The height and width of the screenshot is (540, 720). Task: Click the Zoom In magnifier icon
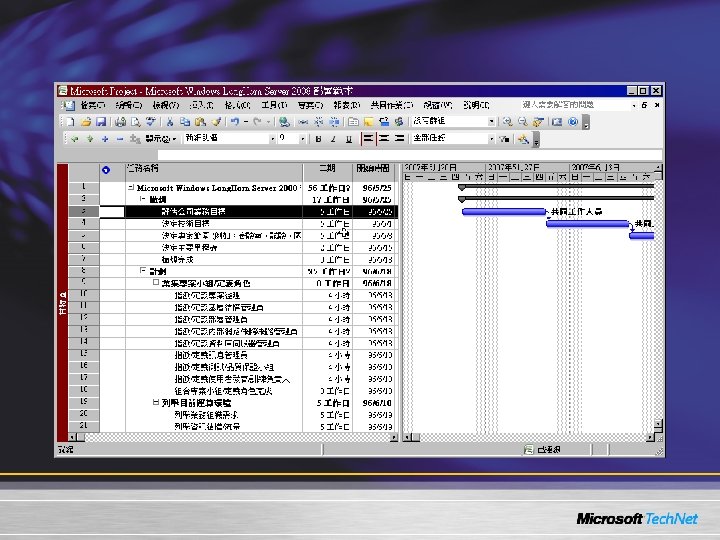(x=507, y=122)
